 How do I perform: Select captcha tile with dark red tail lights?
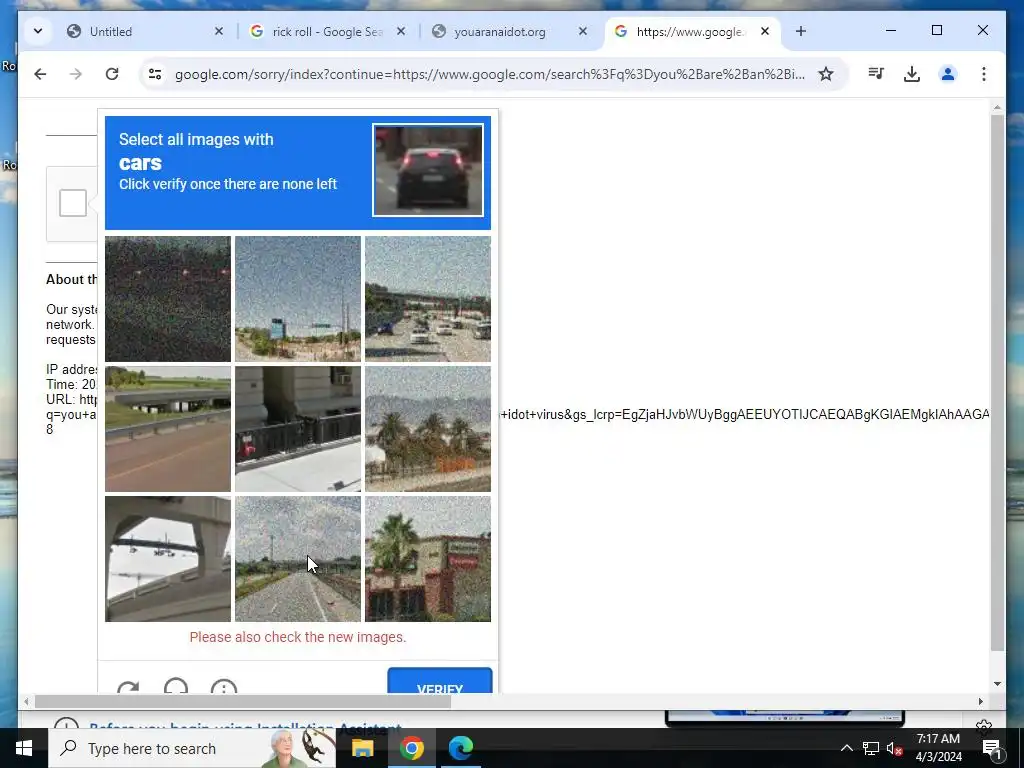pos(168,298)
